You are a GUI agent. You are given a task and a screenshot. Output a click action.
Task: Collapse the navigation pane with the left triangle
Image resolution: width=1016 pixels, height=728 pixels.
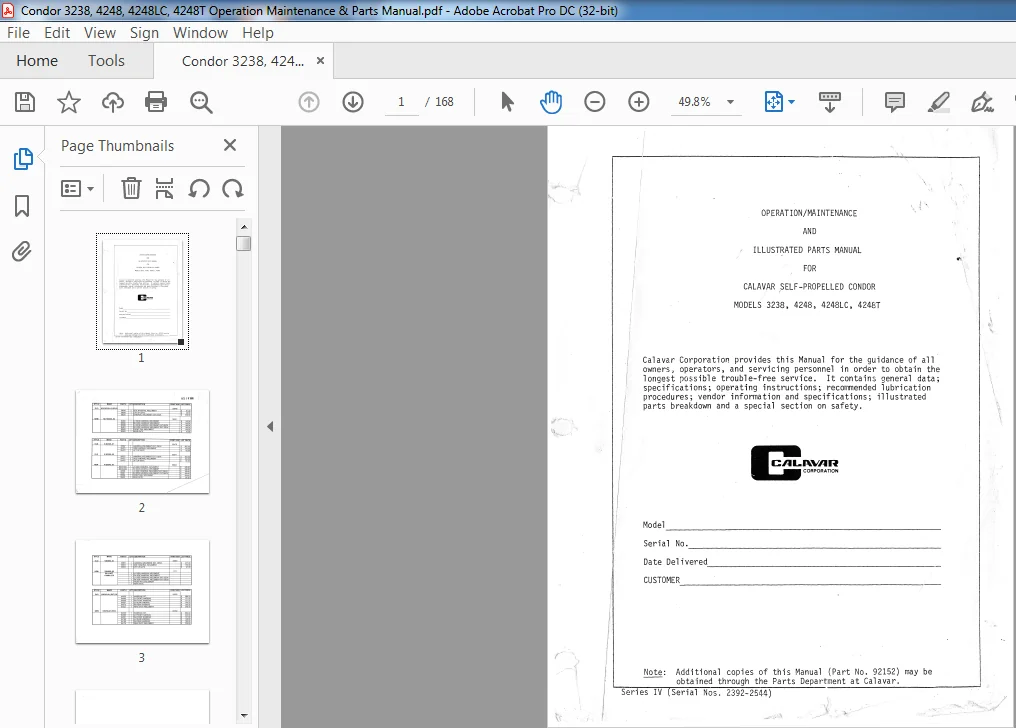(x=270, y=426)
